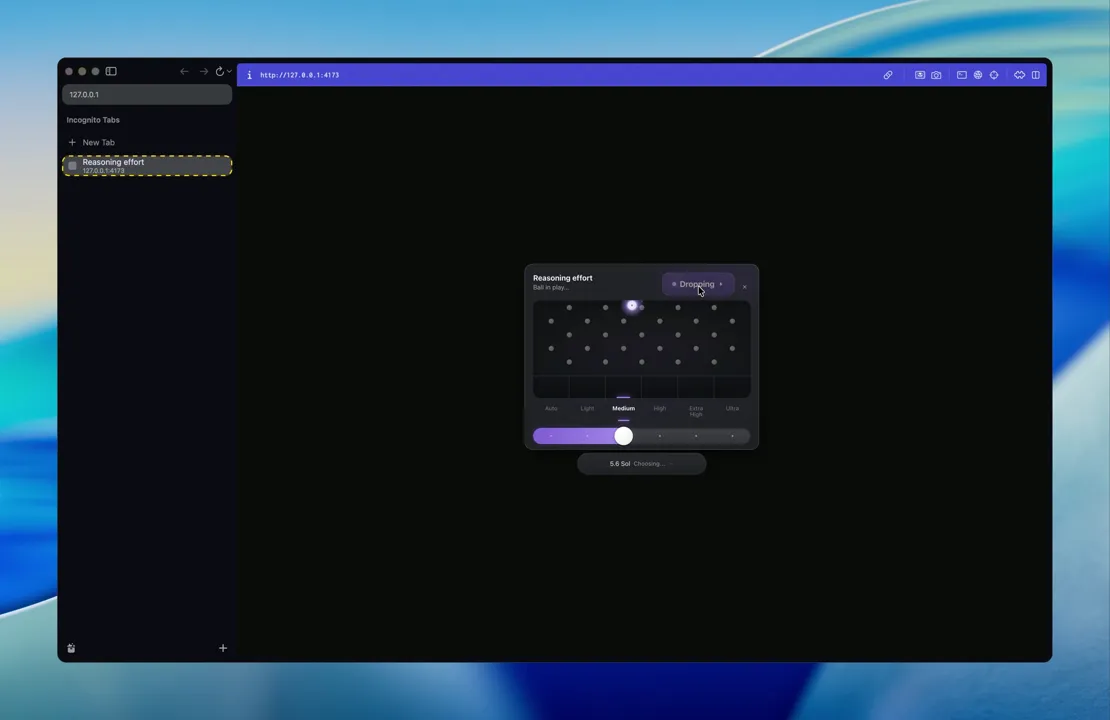
Task: Click the Incognito Tabs heading
Action: [93, 120]
